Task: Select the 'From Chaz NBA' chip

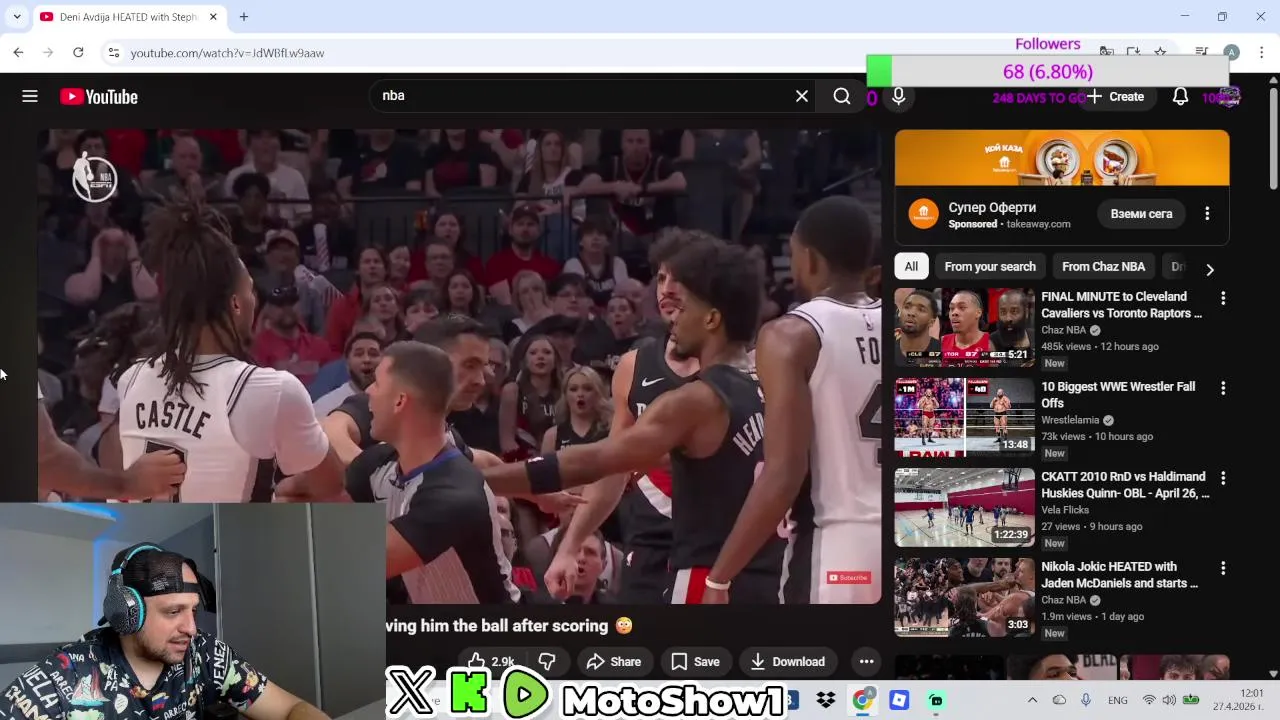Action: [x=1103, y=267]
